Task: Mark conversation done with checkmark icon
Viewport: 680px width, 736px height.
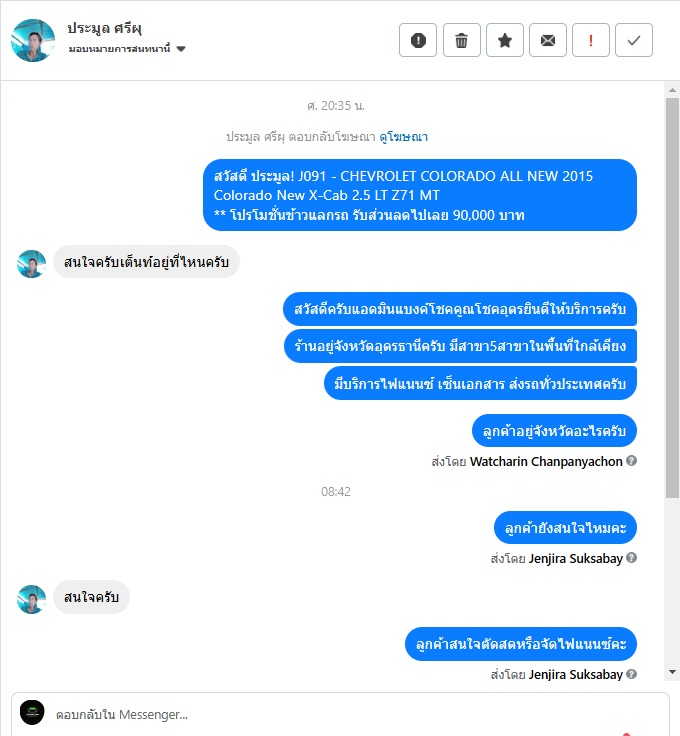Action: tap(634, 40)
